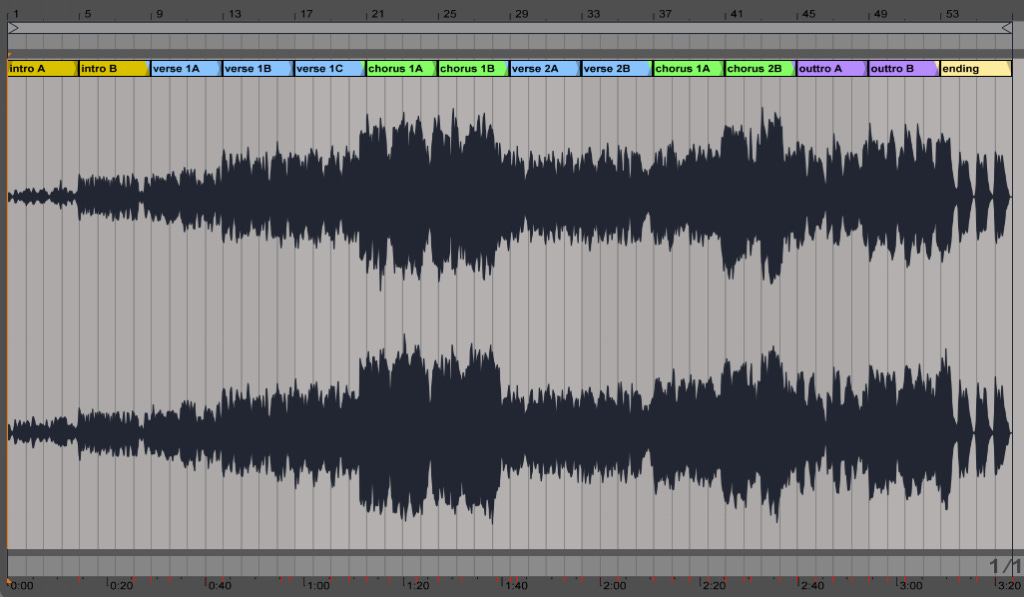Screen dimensions: 1024x597
Task: Click the 1/1 grid size indicator
Action: (1005, 566)
